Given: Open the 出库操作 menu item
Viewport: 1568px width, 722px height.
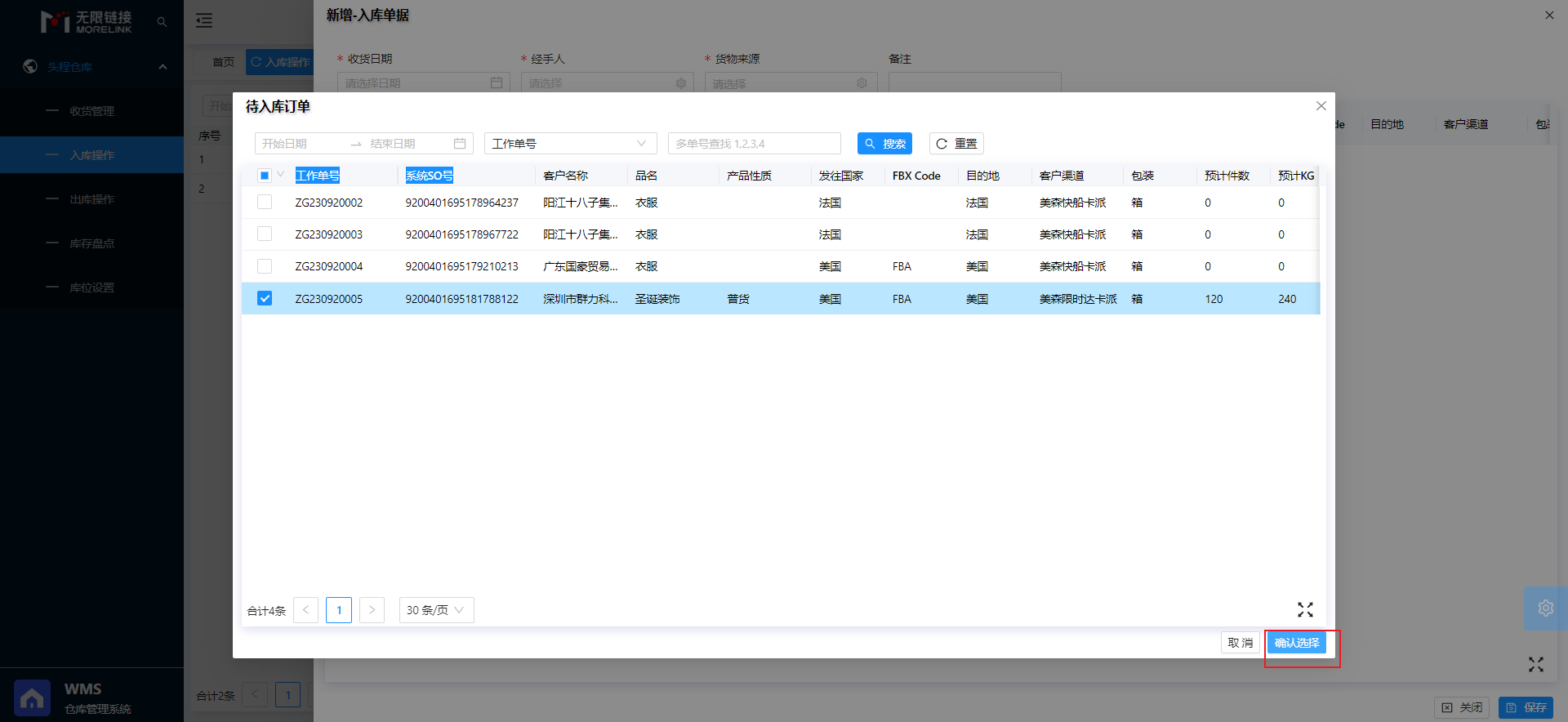Looking at the screenshot, I should point(91,199).
